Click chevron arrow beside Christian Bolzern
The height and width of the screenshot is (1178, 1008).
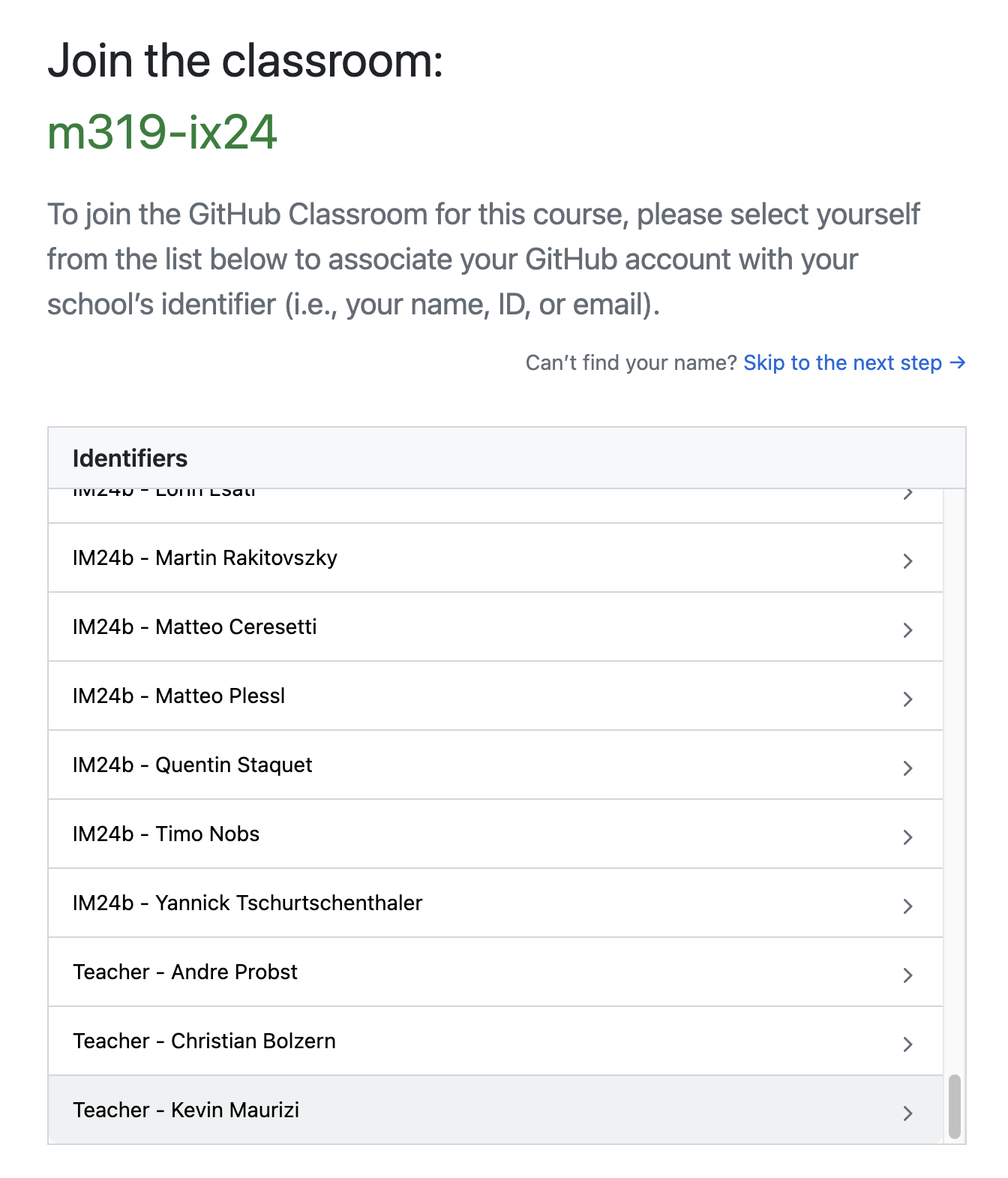pos(907,1044)
